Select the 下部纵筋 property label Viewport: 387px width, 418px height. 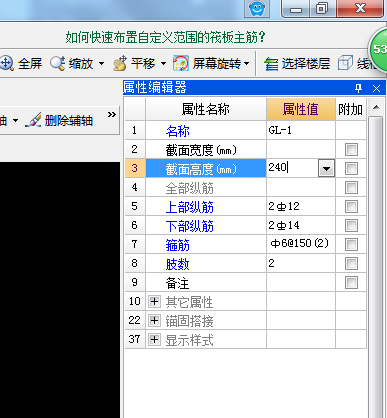point(189,226)
